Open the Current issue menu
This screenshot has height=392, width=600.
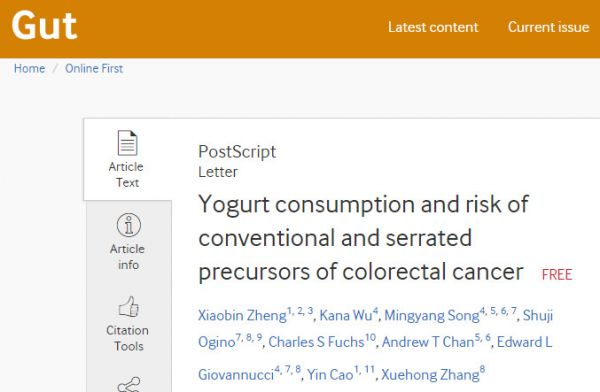pyautogui.click(x=548, y=27)
